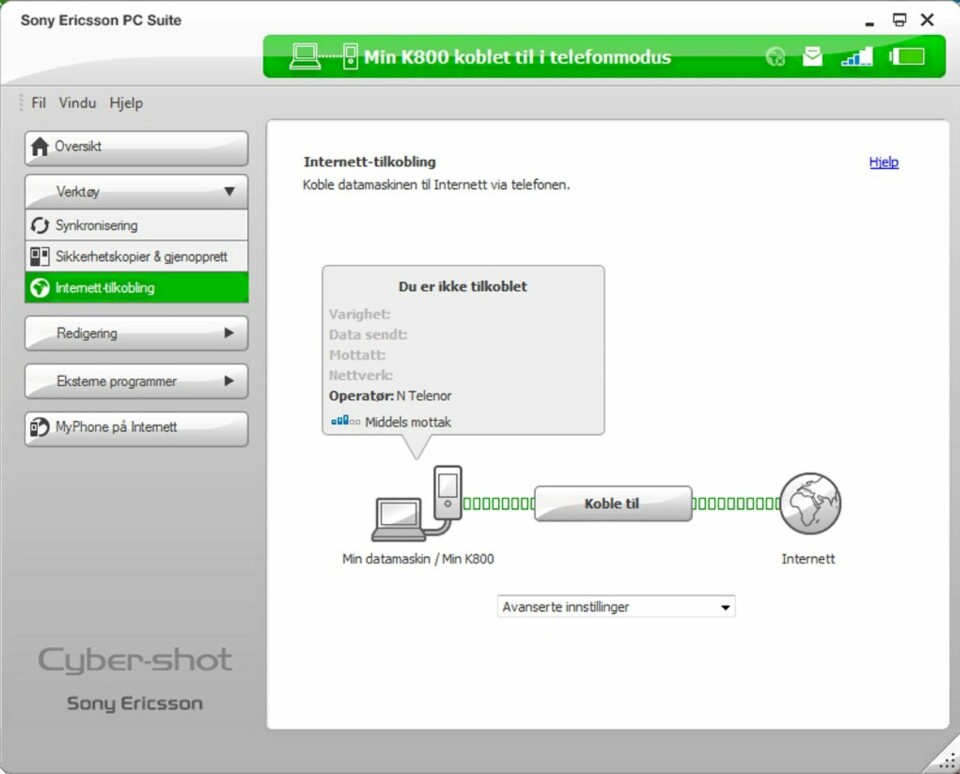Click the 'Du er ikke tilkoblet' status heading
This screenshot has width=960, height=774.
tap(463, 287)
